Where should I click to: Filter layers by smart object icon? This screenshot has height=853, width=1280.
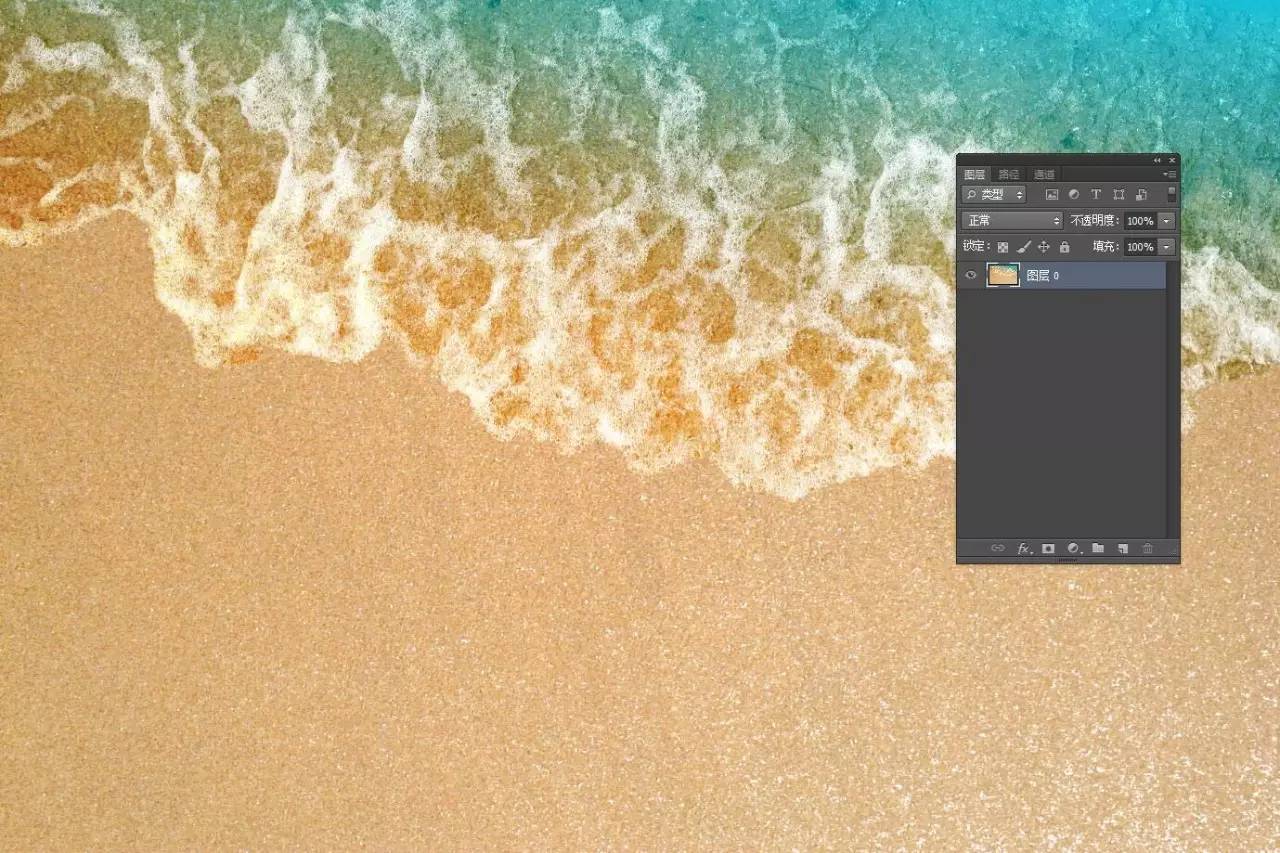tap(1141, 195)
